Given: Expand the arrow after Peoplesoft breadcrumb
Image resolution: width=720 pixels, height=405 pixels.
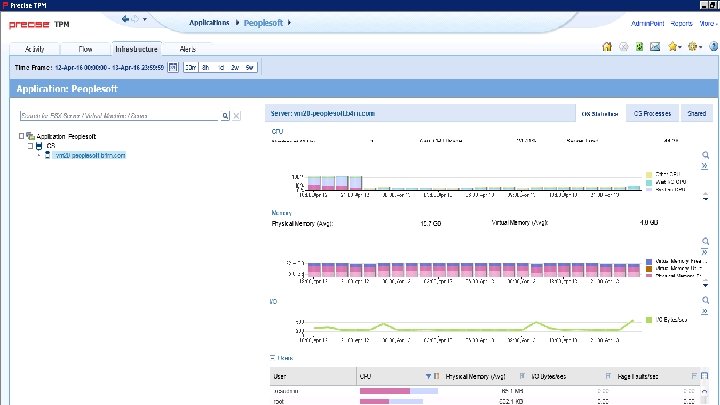Looking at the screenshot, I should (x=289, y=22).
